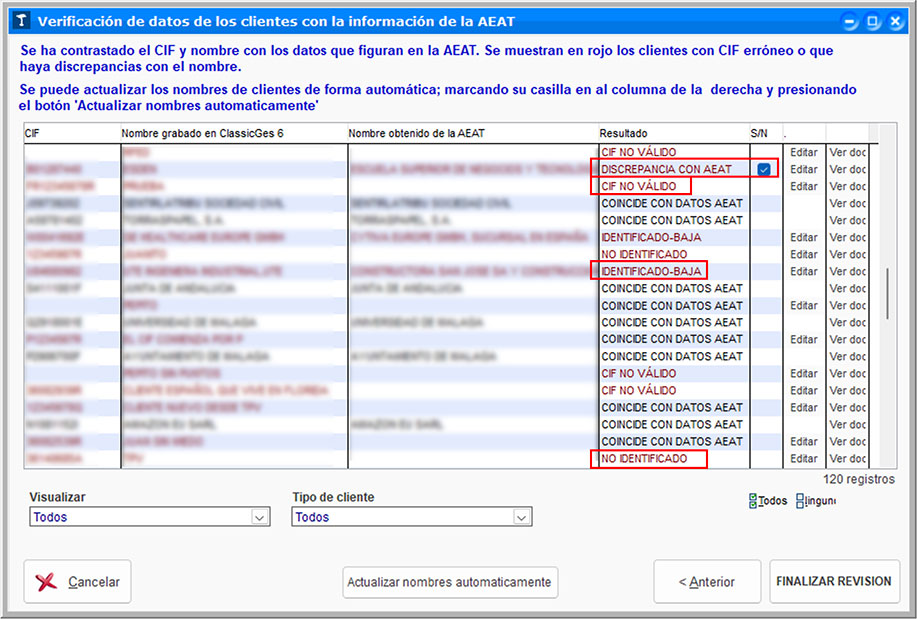
Task: Expand the Tipo de cliente combo box
Action: pyautogui.click(x=521, y=517)
